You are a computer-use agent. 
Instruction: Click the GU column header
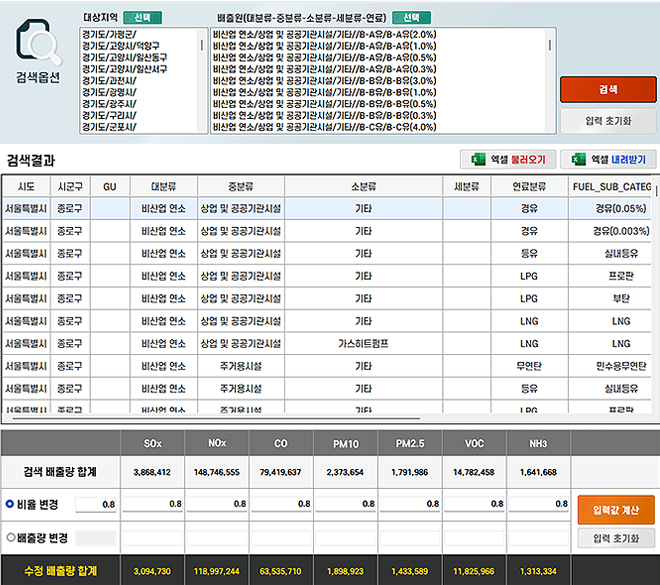110,186
